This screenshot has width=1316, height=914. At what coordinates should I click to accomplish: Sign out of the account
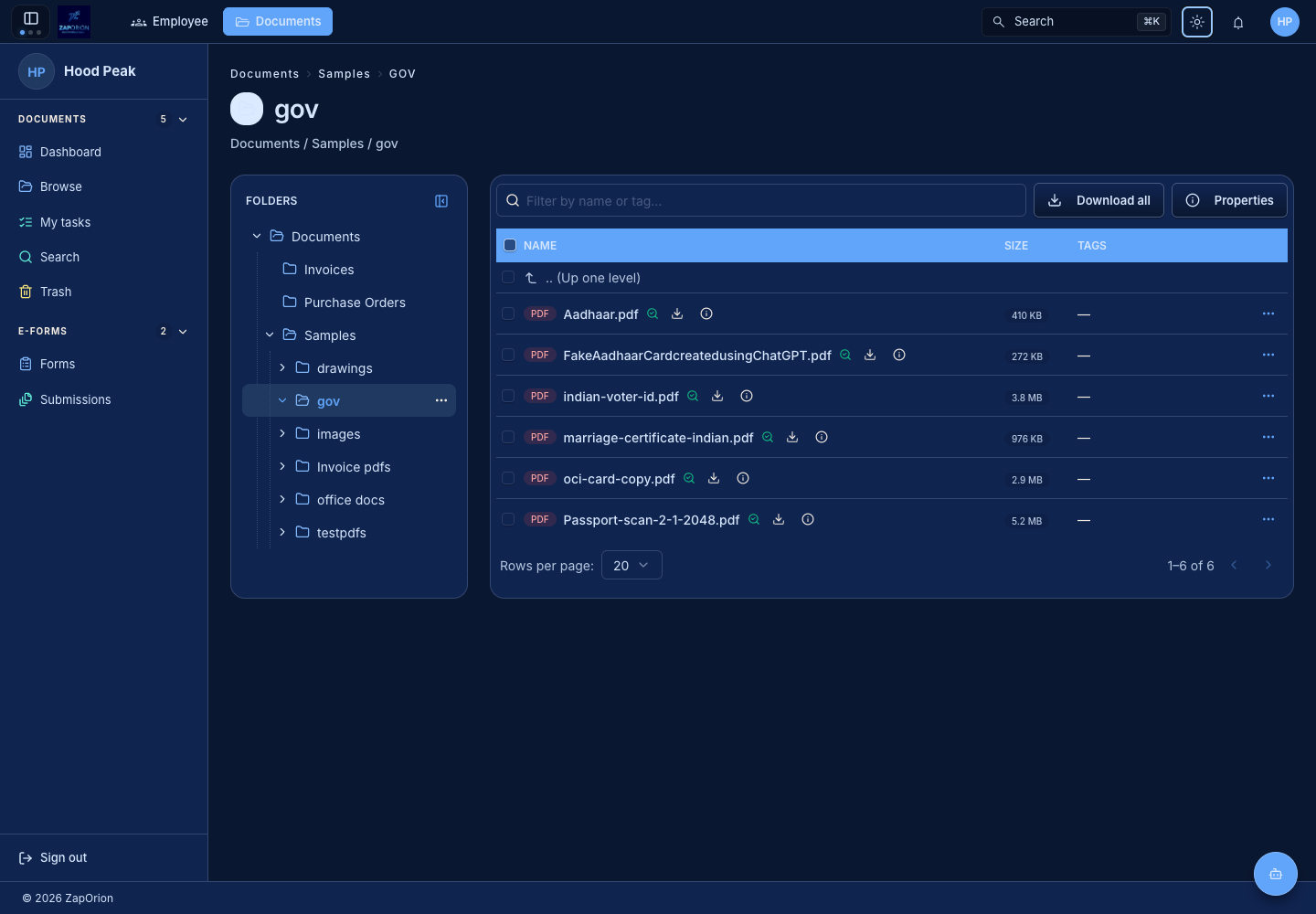pyautogui.click(x=53, y=857)
